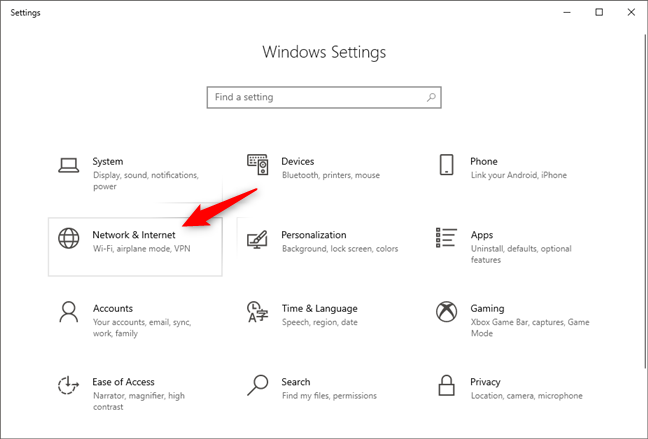Open Gaming settings title

[487, 308]
